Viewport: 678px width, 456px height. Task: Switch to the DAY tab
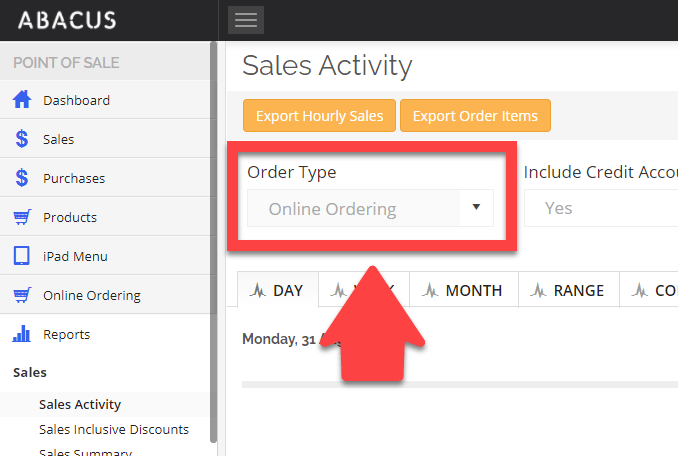278,290
